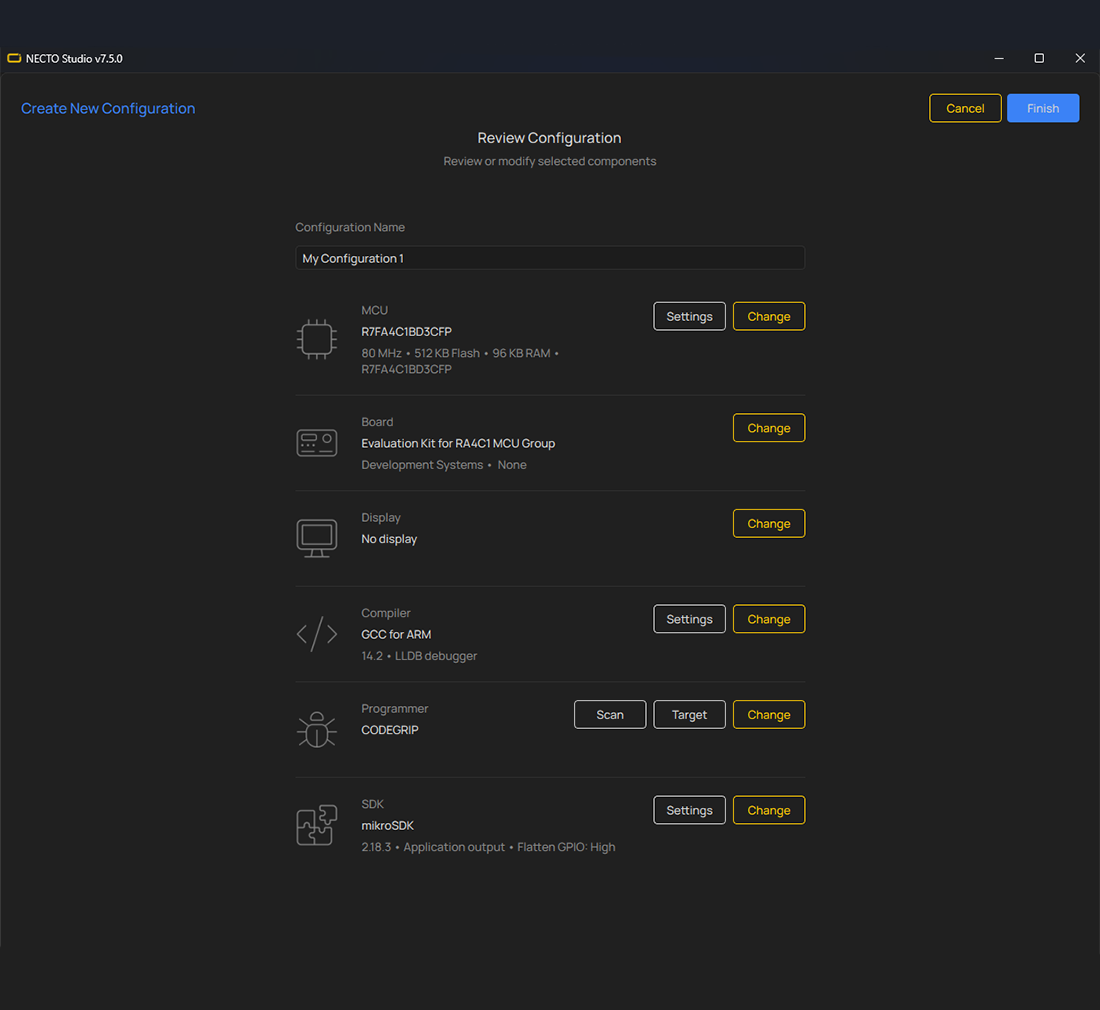Cancel the new configuration
The image size is (1100, 1010).
[965, 108]
